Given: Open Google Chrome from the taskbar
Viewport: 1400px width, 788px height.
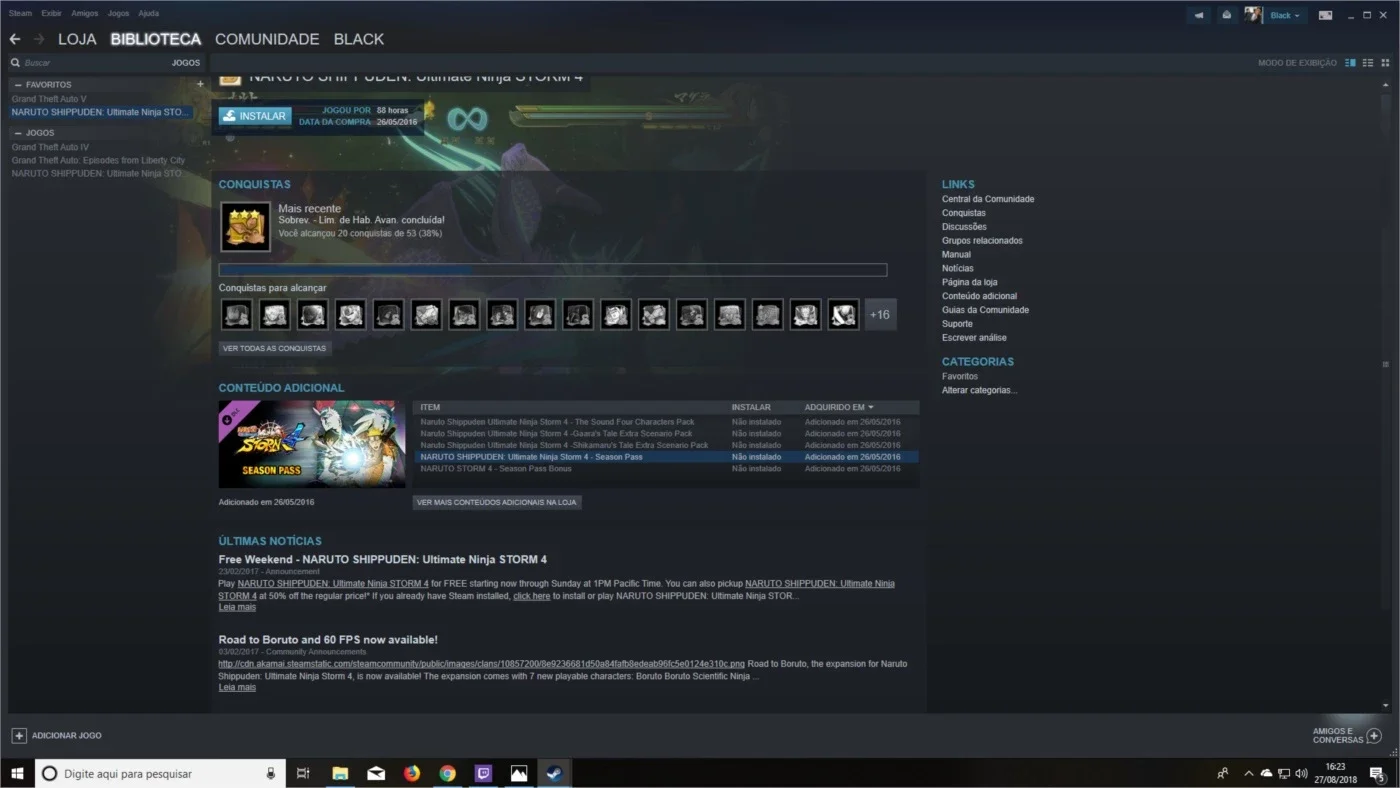Looking at the screenshot, I should (x=447, y=773).
